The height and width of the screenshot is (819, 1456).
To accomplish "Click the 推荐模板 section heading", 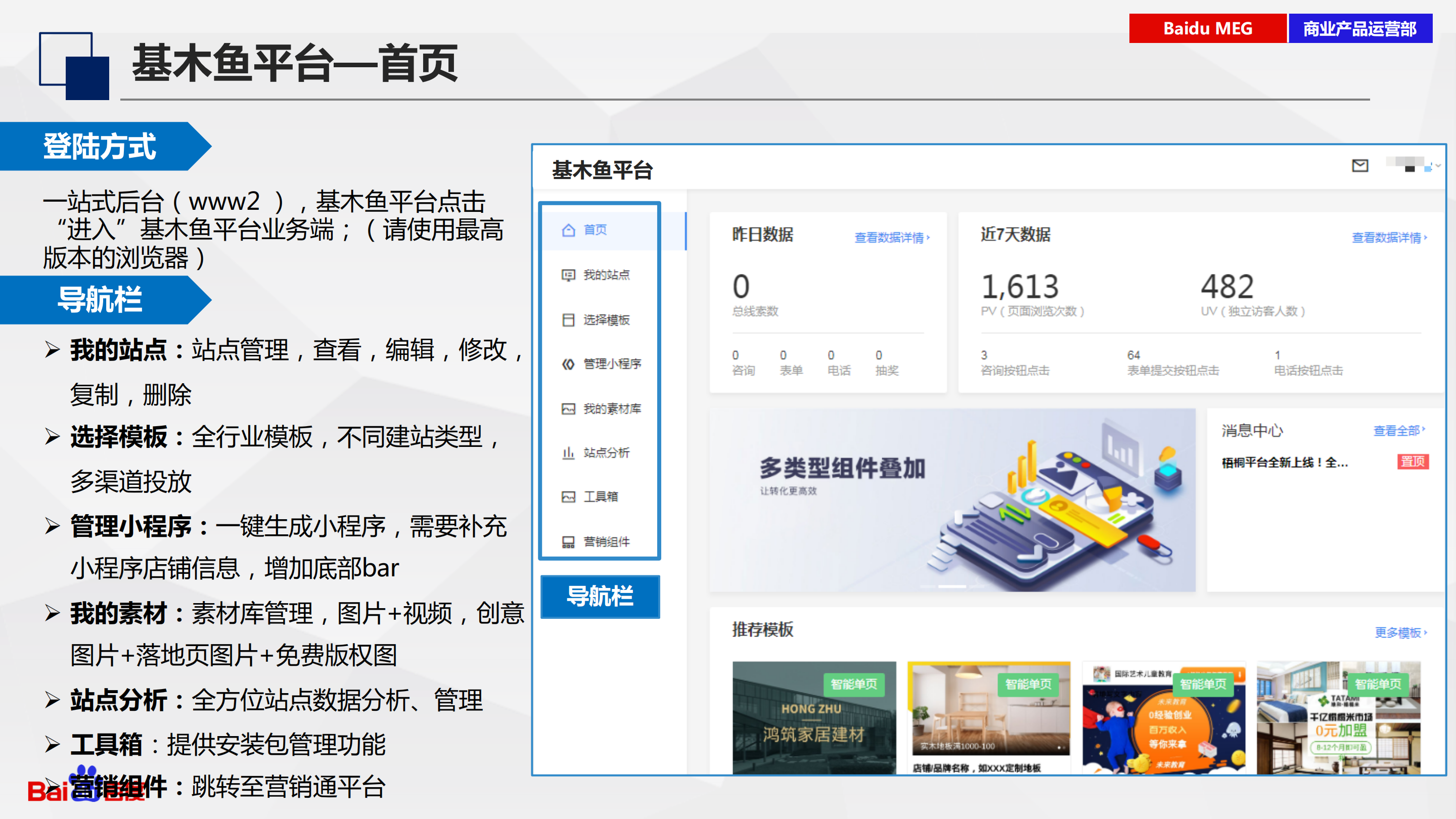I will point(762,629).
